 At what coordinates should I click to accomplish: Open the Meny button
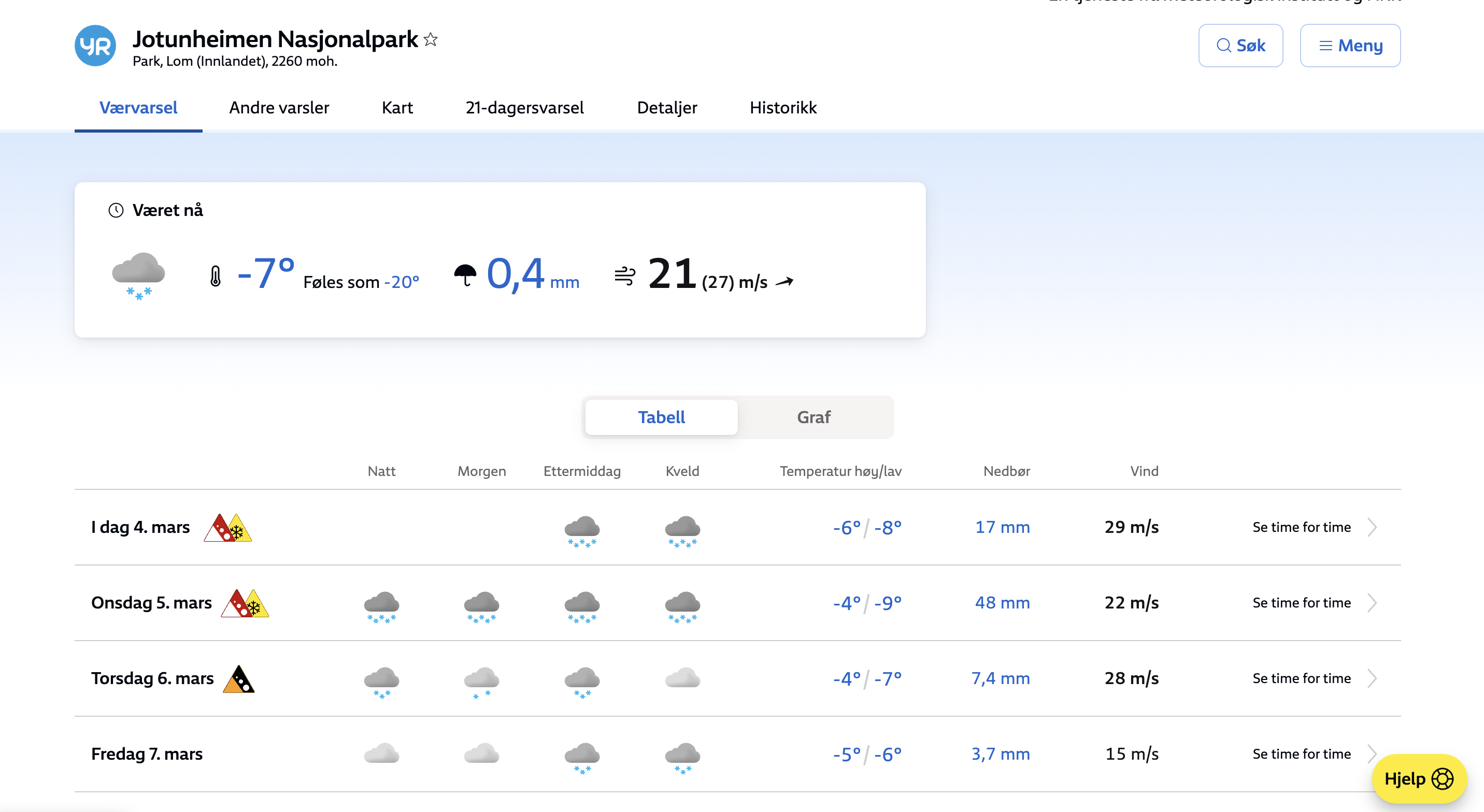coord(1350,46)
